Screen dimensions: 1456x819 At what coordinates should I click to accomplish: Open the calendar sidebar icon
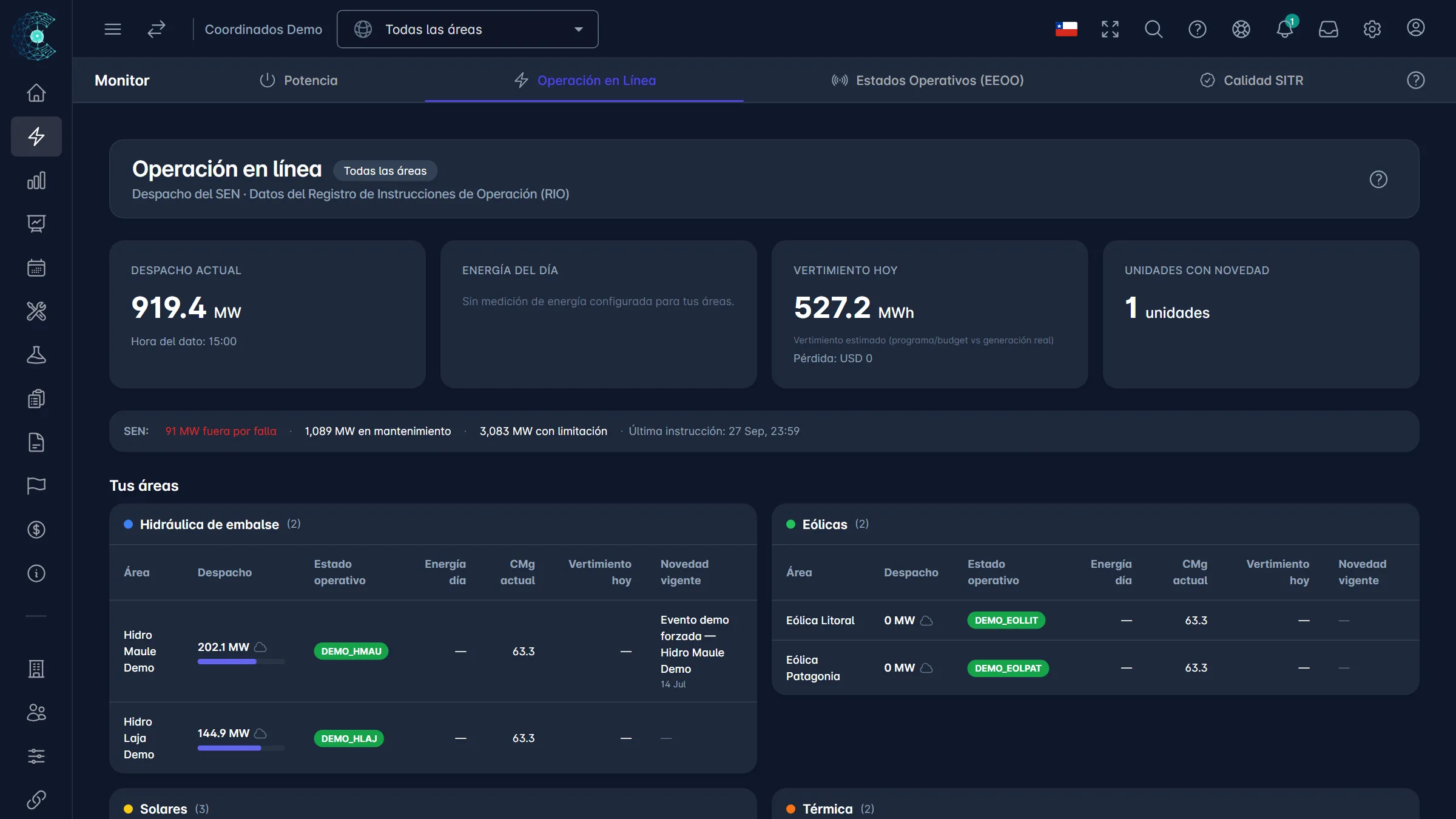tap(36, 268)
